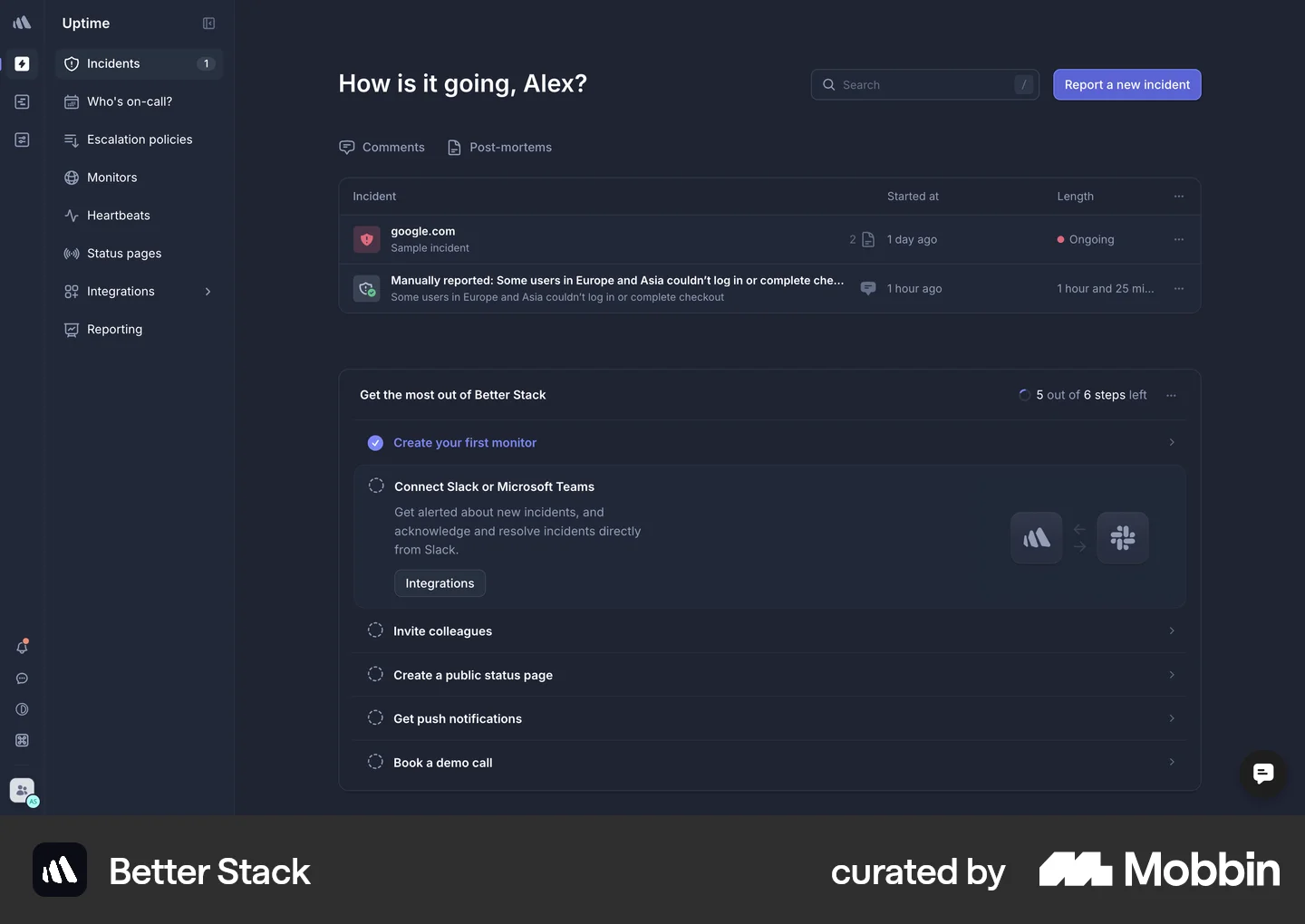Expand Integrations submenu chevron in sidebar

pos(208,292)
